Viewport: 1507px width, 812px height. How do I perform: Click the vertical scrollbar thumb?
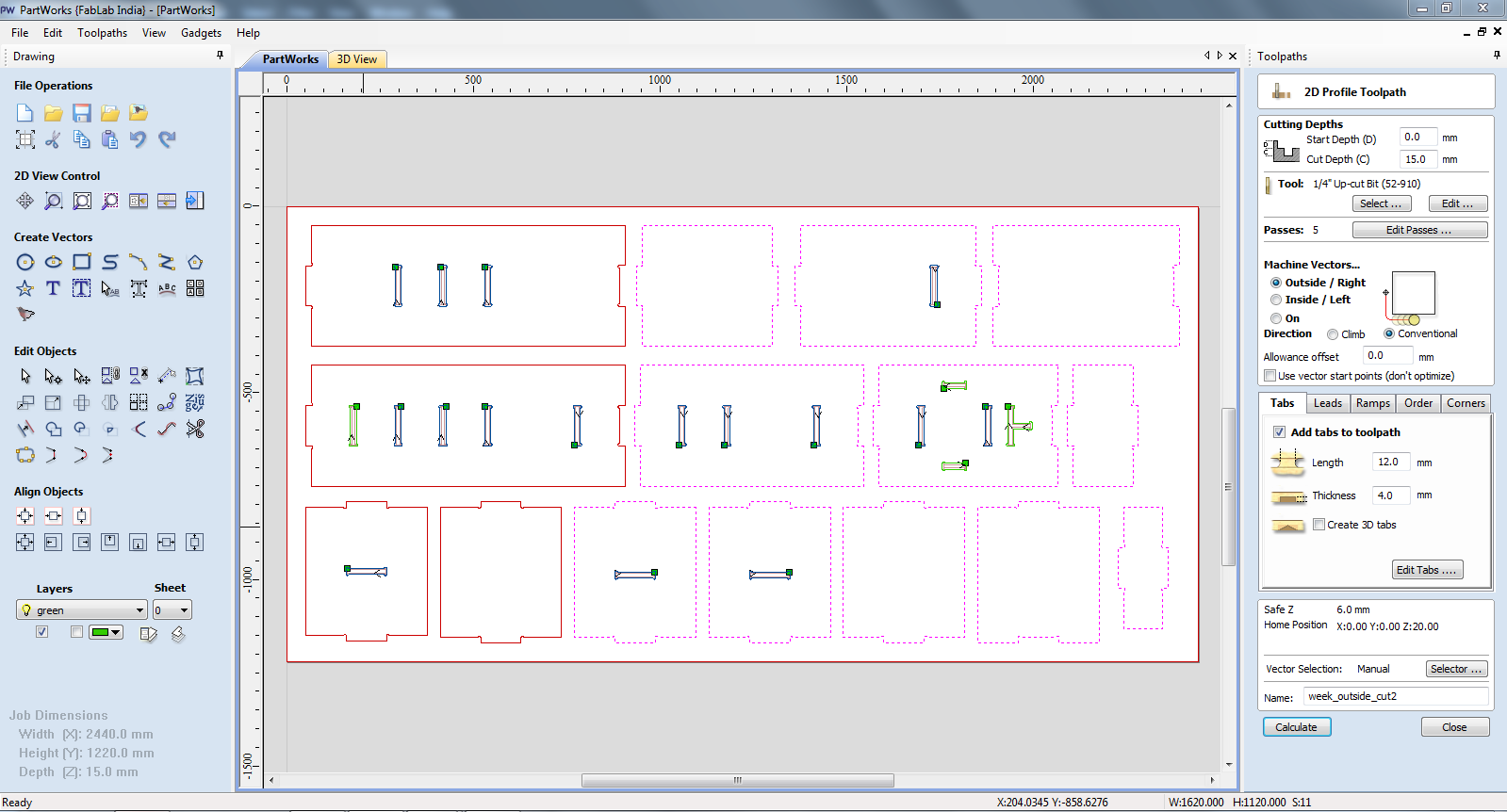[x=1228, y=486]
